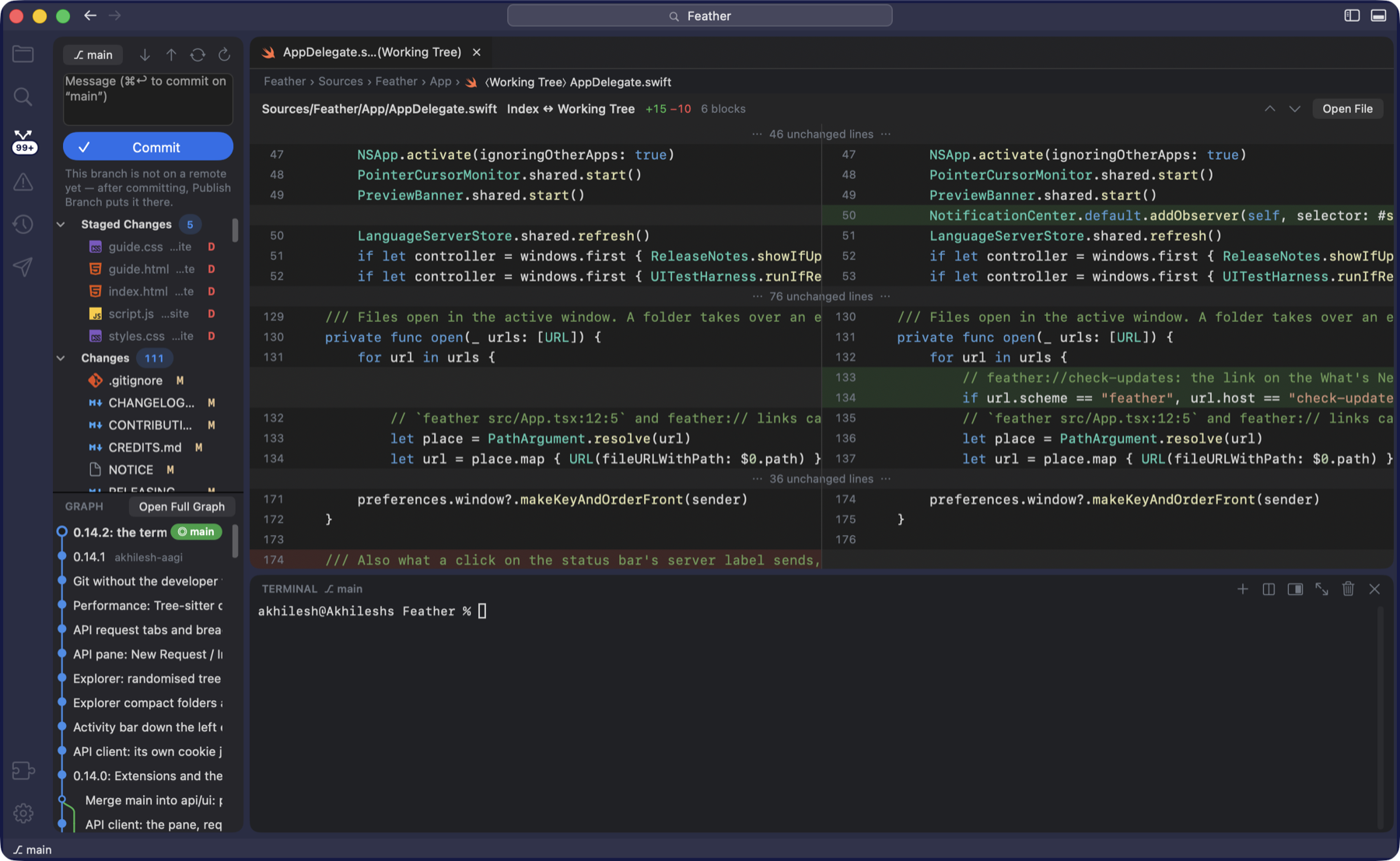Open the API client paper plane icon

(23, 267)
